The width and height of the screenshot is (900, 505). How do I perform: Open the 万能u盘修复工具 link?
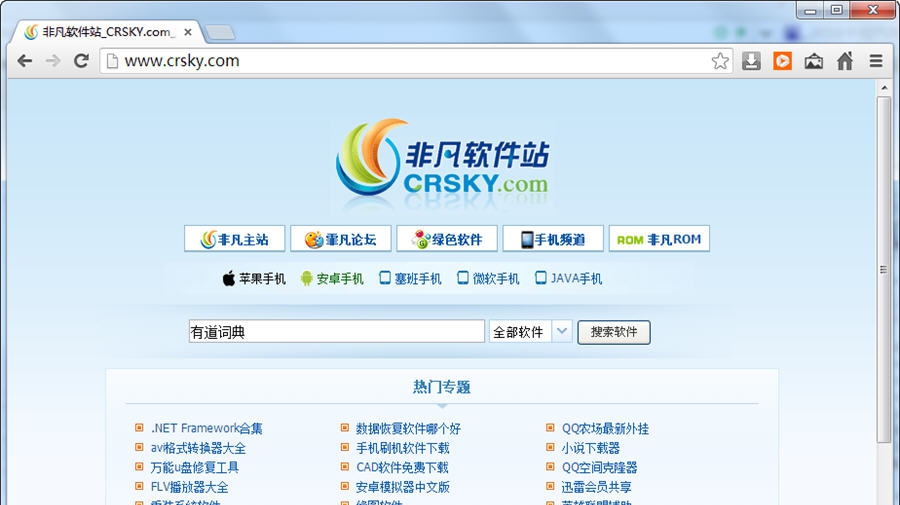(x=195, y=467)
